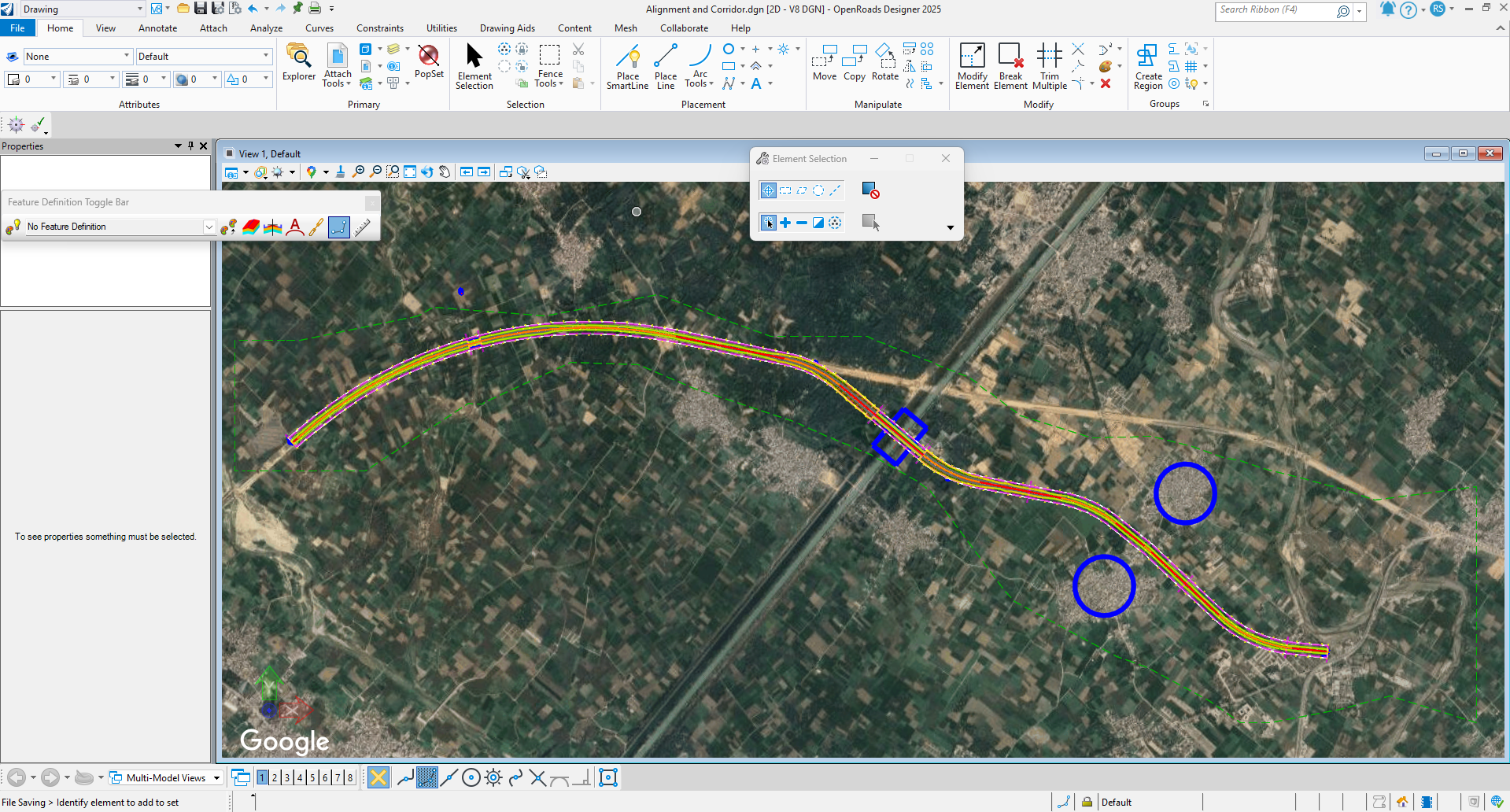Click the Disable Handles button in Element Selection

coord(869,190)
